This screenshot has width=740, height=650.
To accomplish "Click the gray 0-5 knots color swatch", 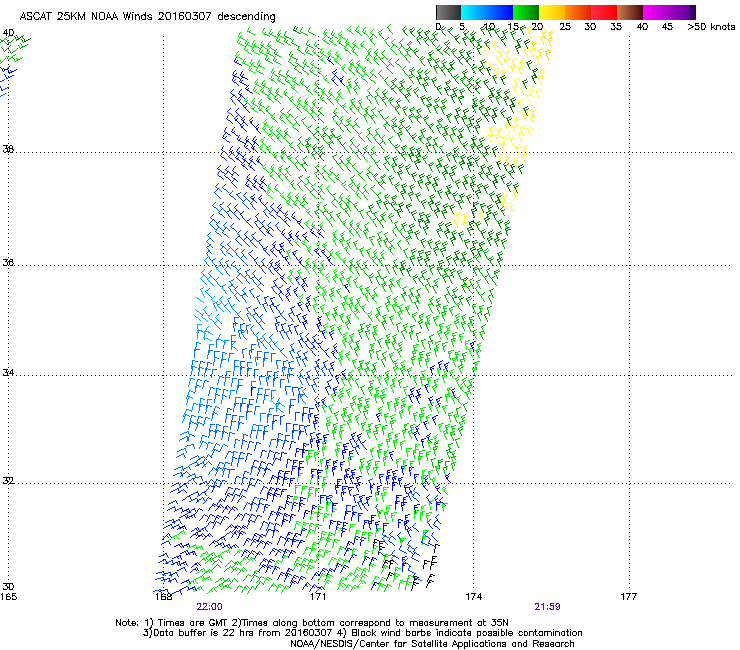I will pyautogui.click(x=448, y=12).
